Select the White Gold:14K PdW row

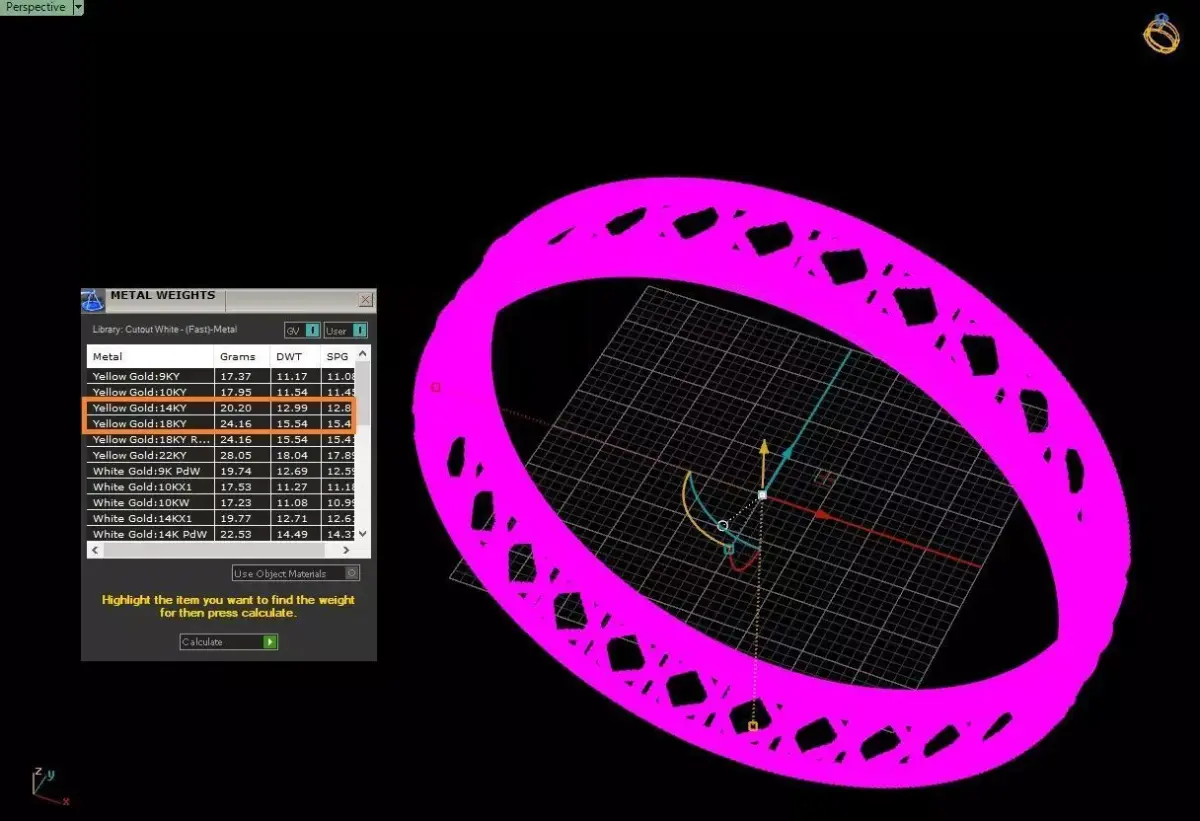(221, 534)
